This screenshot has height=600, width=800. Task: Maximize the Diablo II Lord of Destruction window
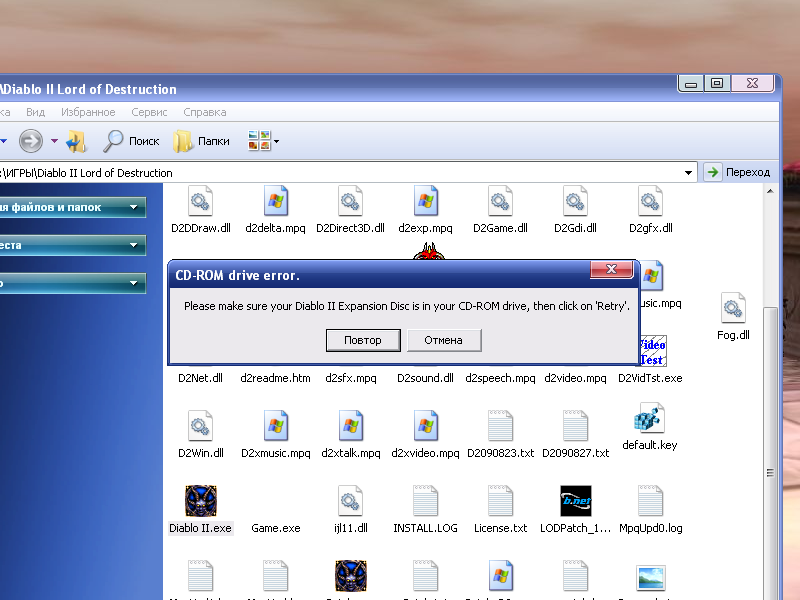[717, 83]
